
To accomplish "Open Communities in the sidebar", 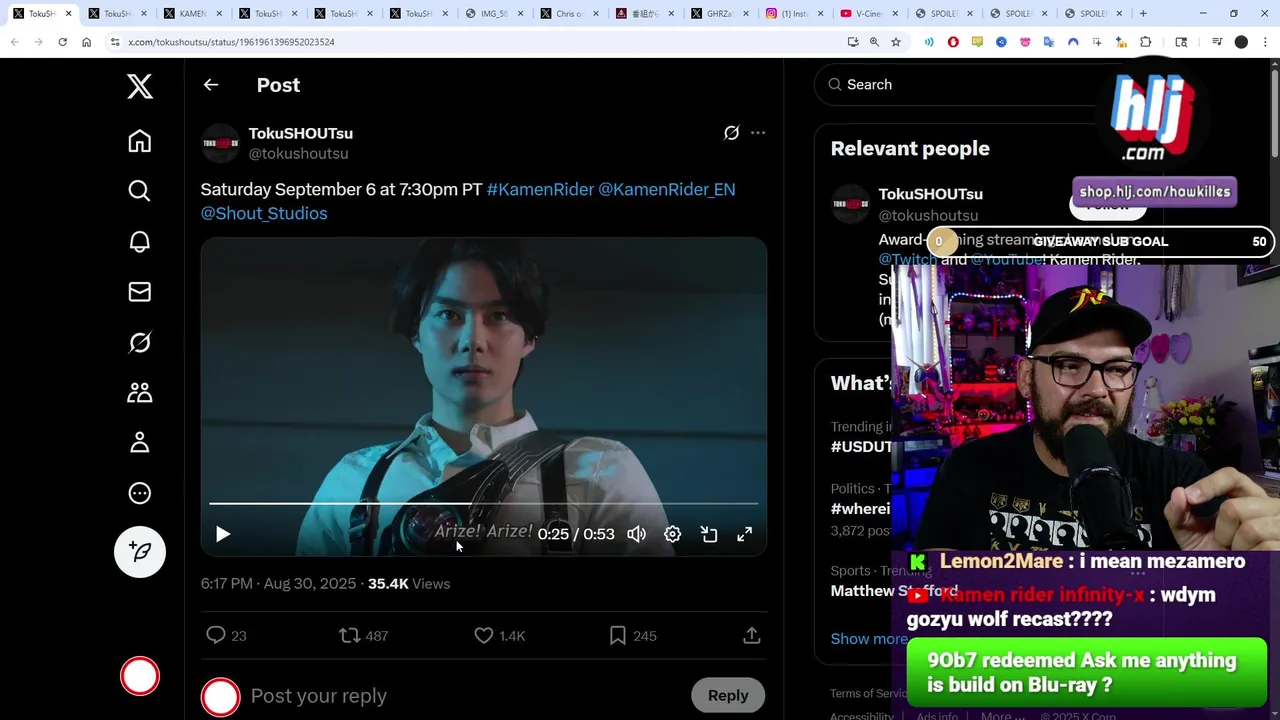I will pos(140,392).
